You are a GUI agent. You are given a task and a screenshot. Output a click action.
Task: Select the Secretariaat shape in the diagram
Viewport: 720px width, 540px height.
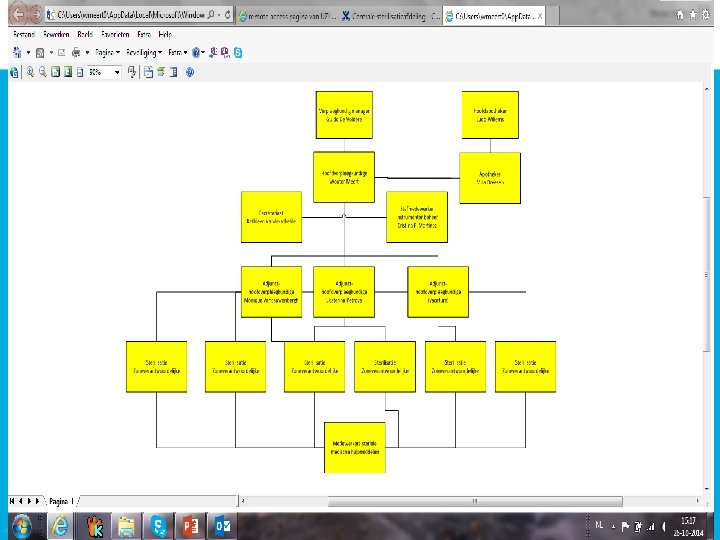pyautogui.click(x=271, y=217)
